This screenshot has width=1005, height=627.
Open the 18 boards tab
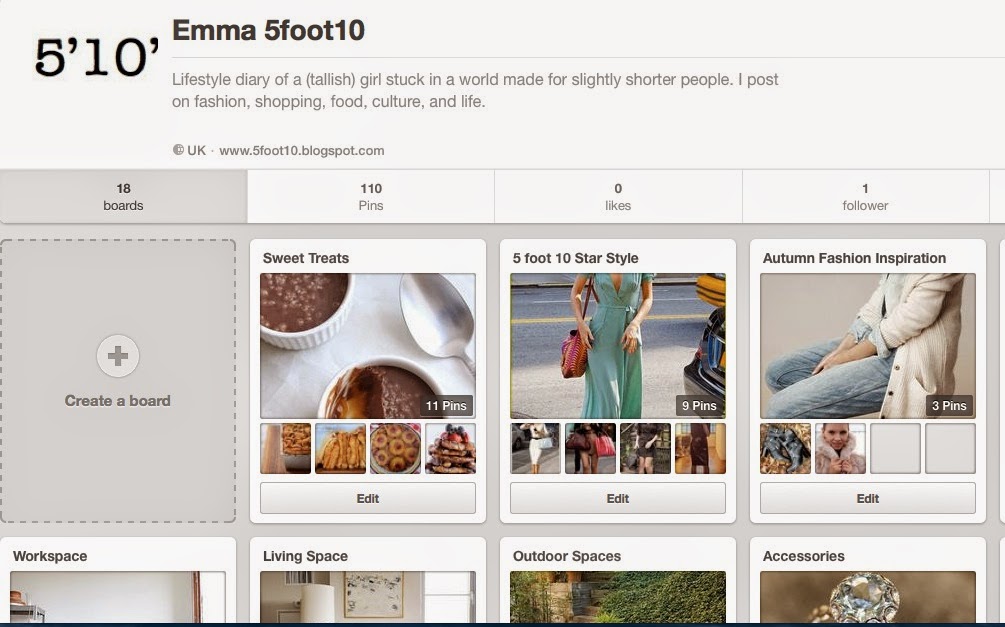(123, 196)
